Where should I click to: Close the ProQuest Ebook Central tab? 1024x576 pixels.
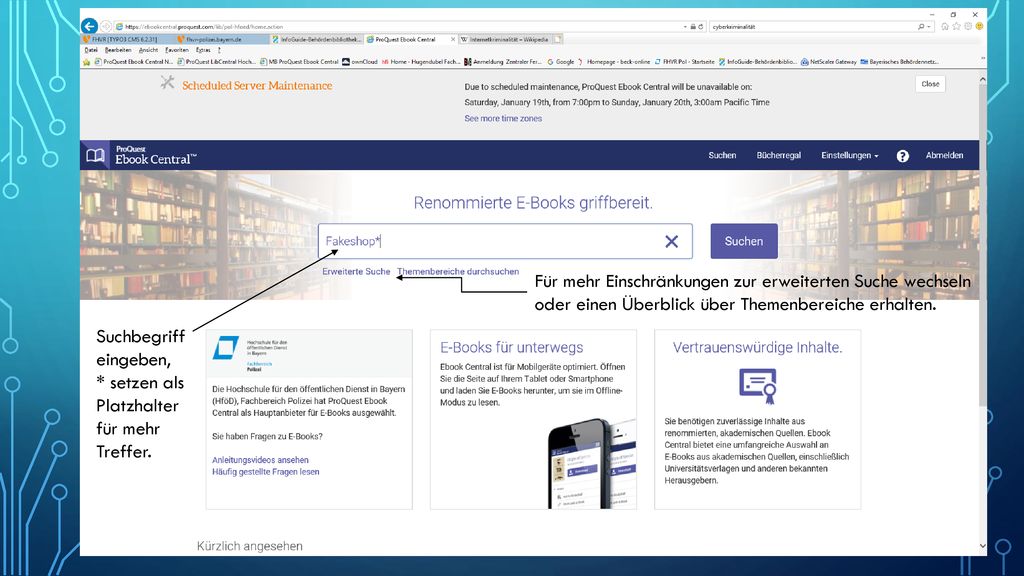(x=453, y=39)
